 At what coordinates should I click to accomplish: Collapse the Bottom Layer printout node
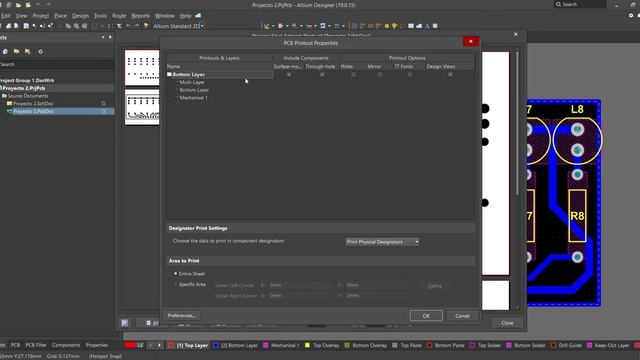169,74
